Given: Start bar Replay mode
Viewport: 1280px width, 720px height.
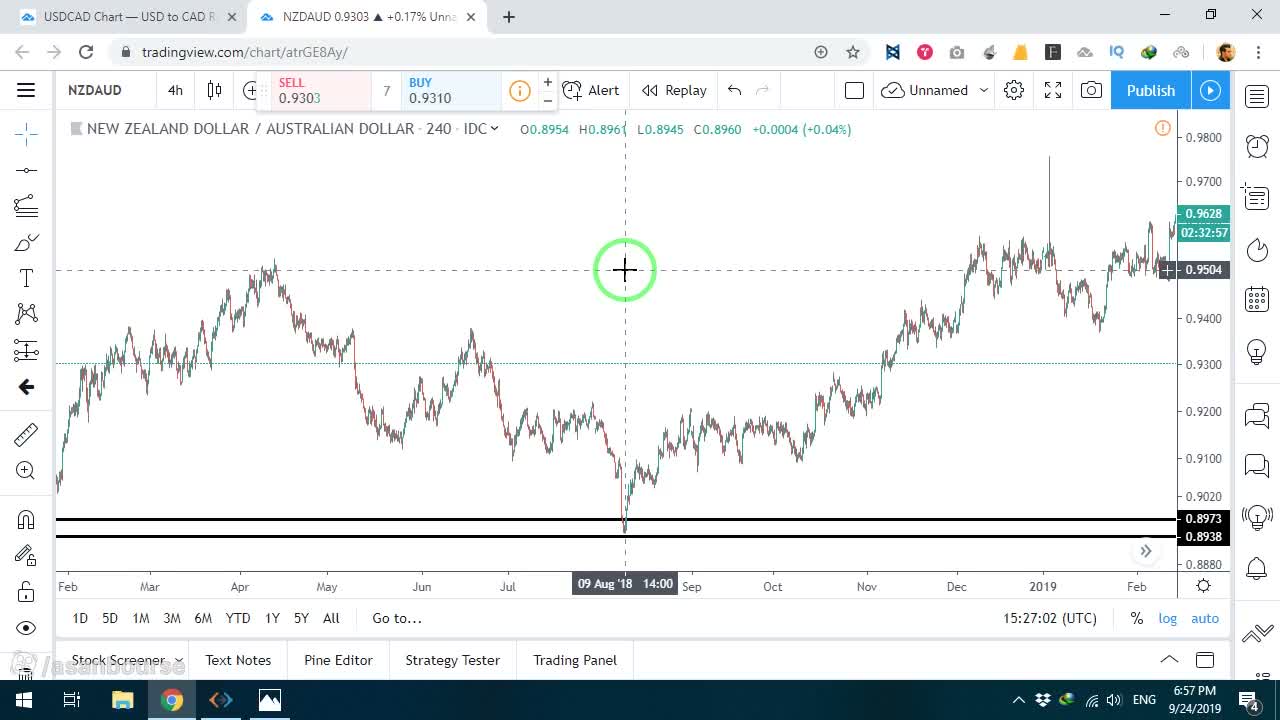Looking at the screenshot, I should (674, 90).
